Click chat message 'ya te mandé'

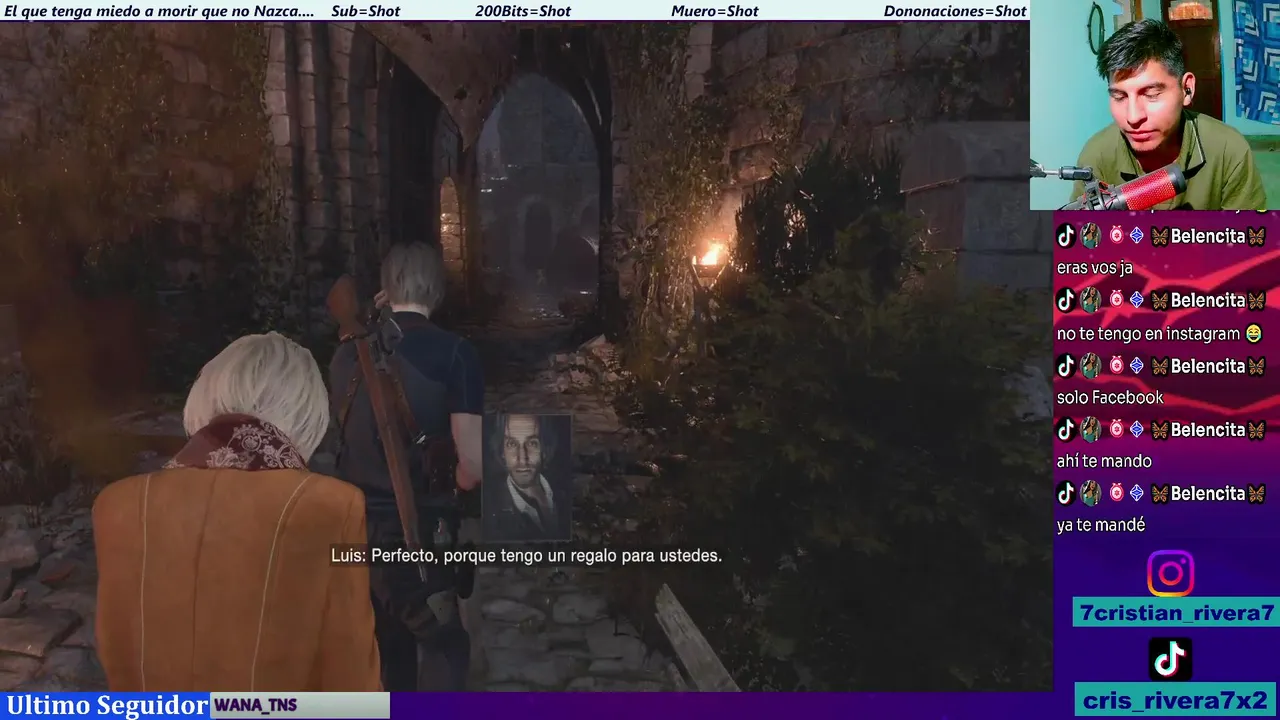(1100, 525)
